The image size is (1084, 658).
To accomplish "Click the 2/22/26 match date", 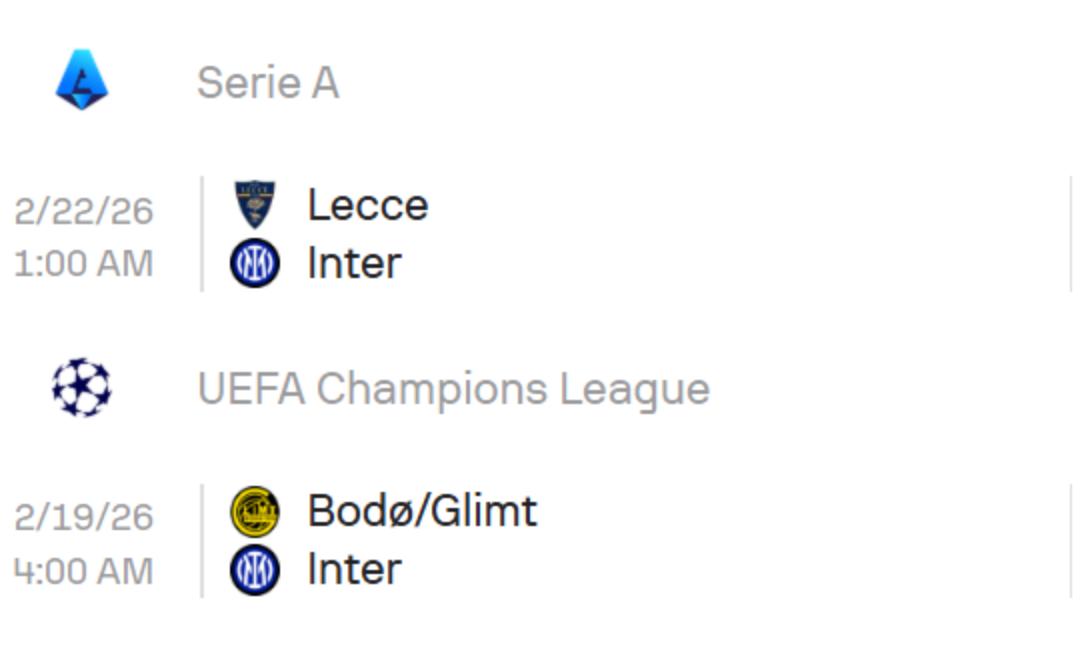I will (84, 211).
